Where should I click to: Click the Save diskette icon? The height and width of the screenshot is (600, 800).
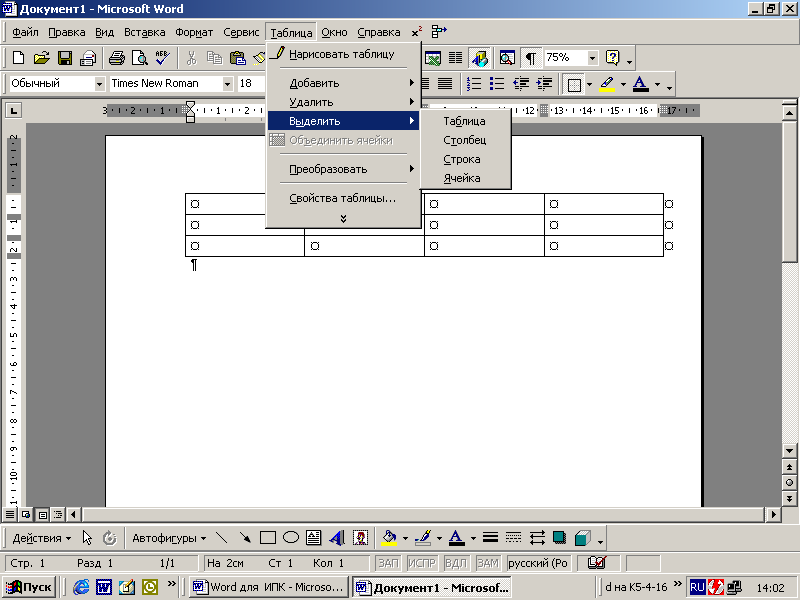[x=65, y=58]
